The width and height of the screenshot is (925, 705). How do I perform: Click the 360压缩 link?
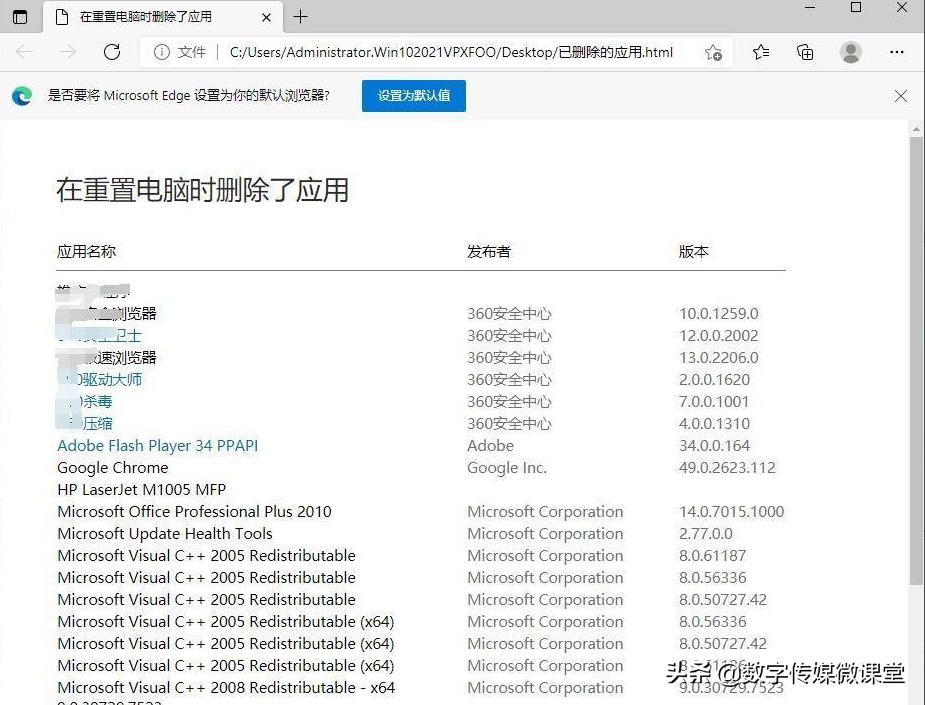pos(95,423)
